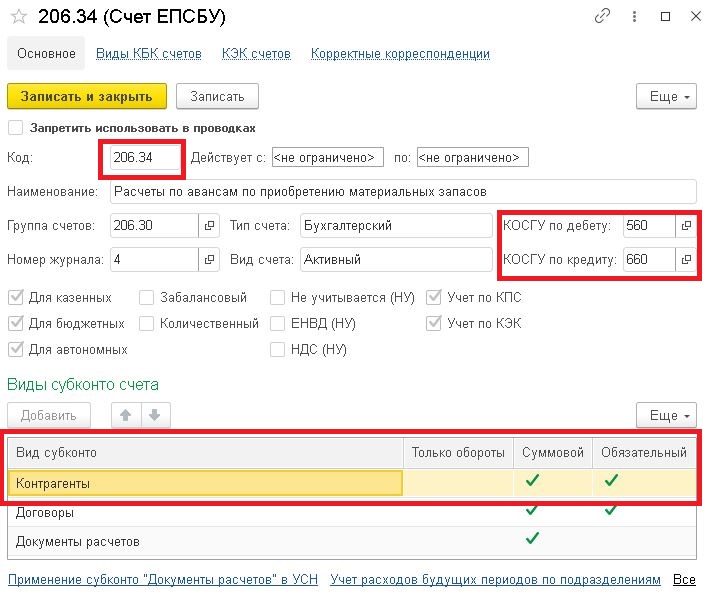Open the КОСГУ по дебету 560 record
712x599 pixels.
pos(686,226)
